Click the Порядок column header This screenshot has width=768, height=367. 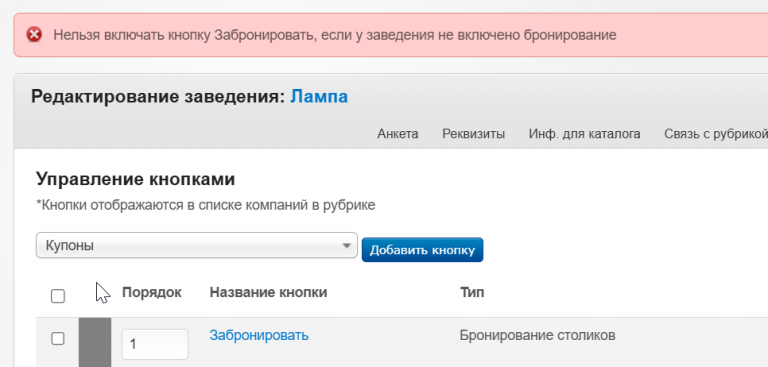[x=151, y=293]
